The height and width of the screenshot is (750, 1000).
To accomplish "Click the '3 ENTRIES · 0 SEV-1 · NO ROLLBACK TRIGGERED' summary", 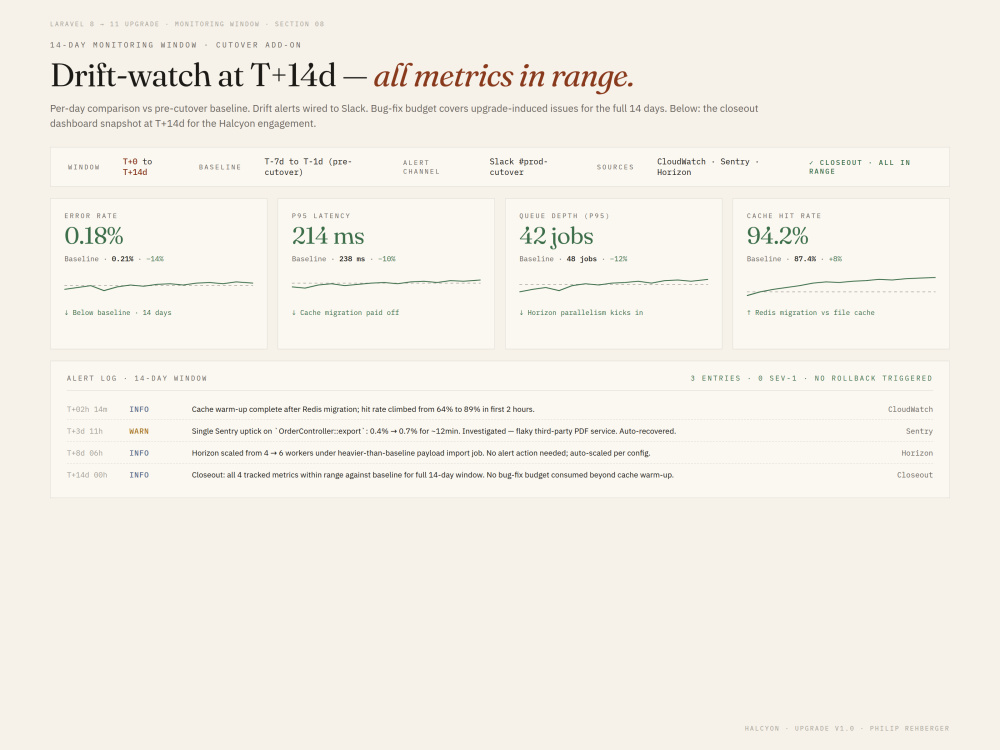I will pos(811,378).
